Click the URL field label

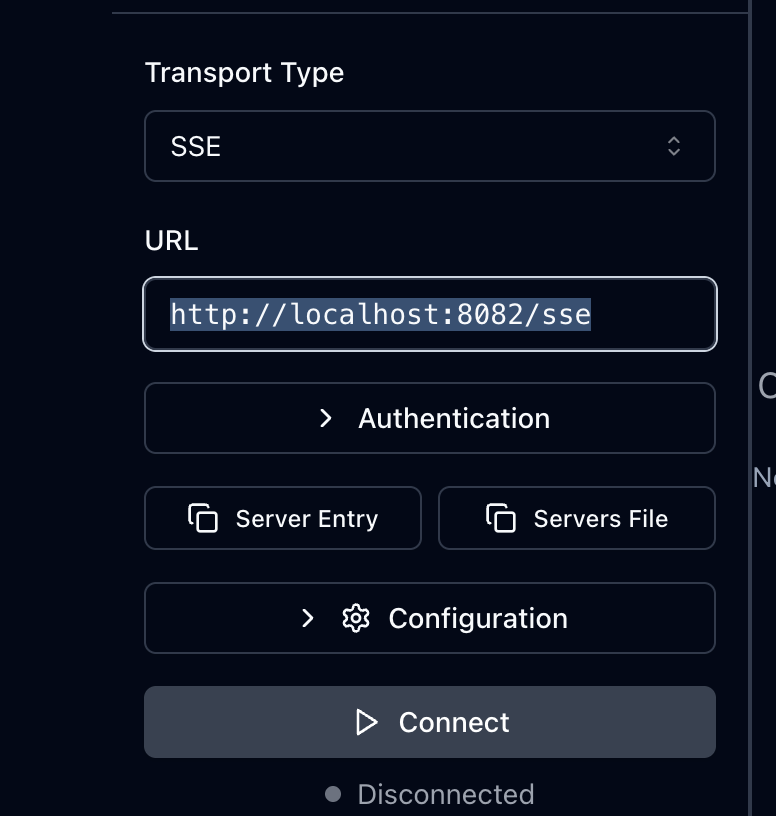(171, 241)
